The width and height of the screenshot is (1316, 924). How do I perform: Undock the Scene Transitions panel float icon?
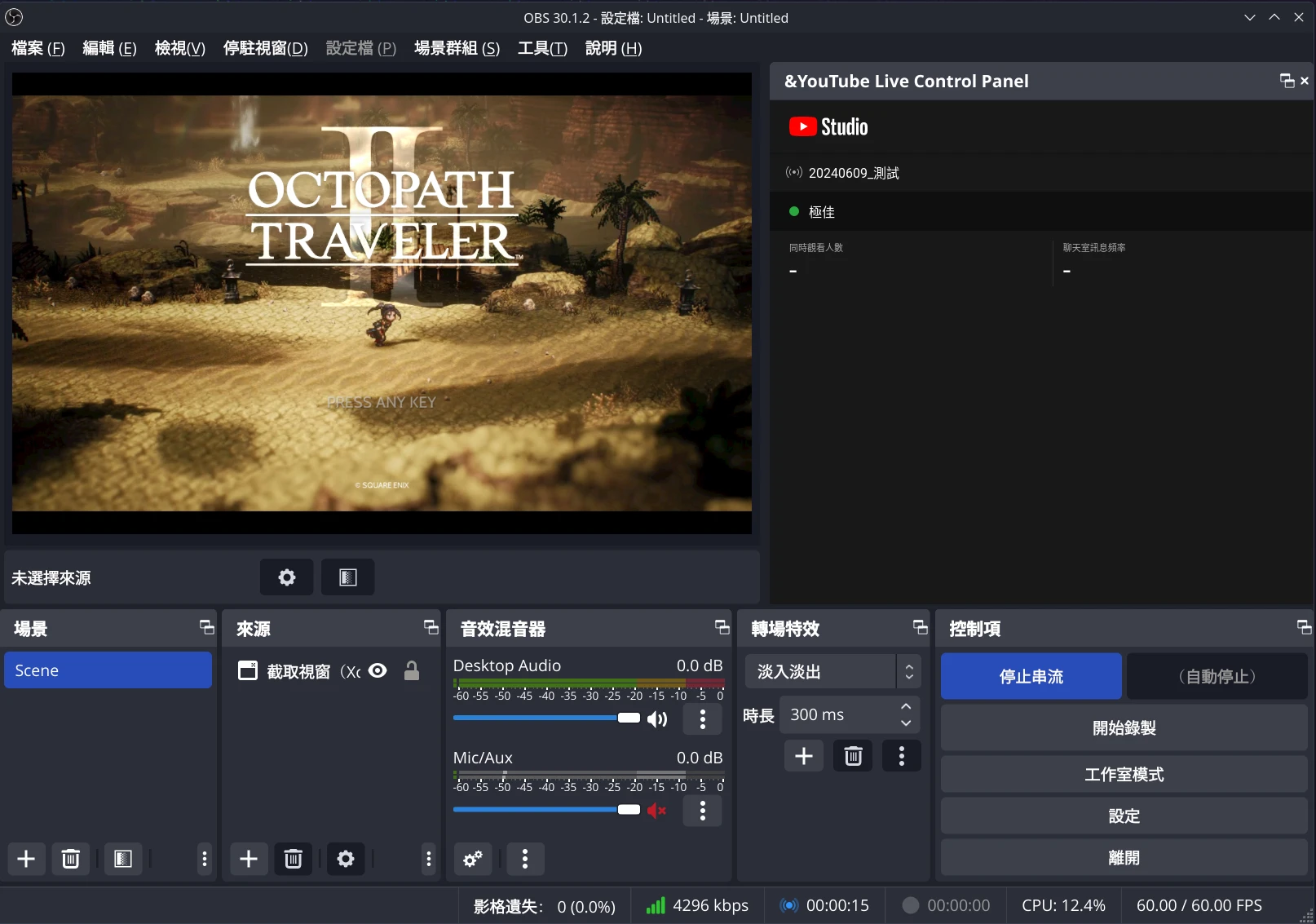click(921, 627)
